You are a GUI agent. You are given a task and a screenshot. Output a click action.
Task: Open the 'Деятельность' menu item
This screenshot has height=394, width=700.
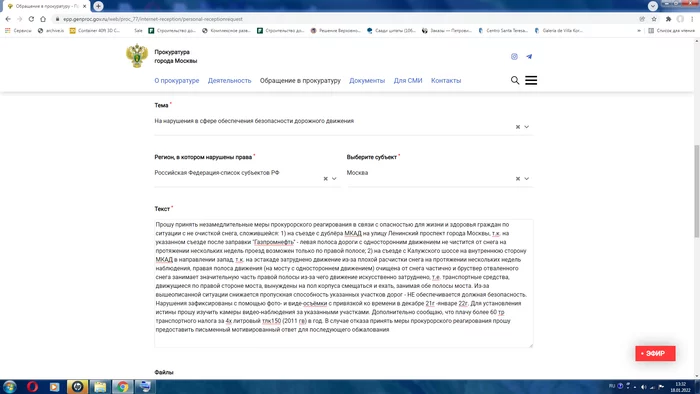229,81
